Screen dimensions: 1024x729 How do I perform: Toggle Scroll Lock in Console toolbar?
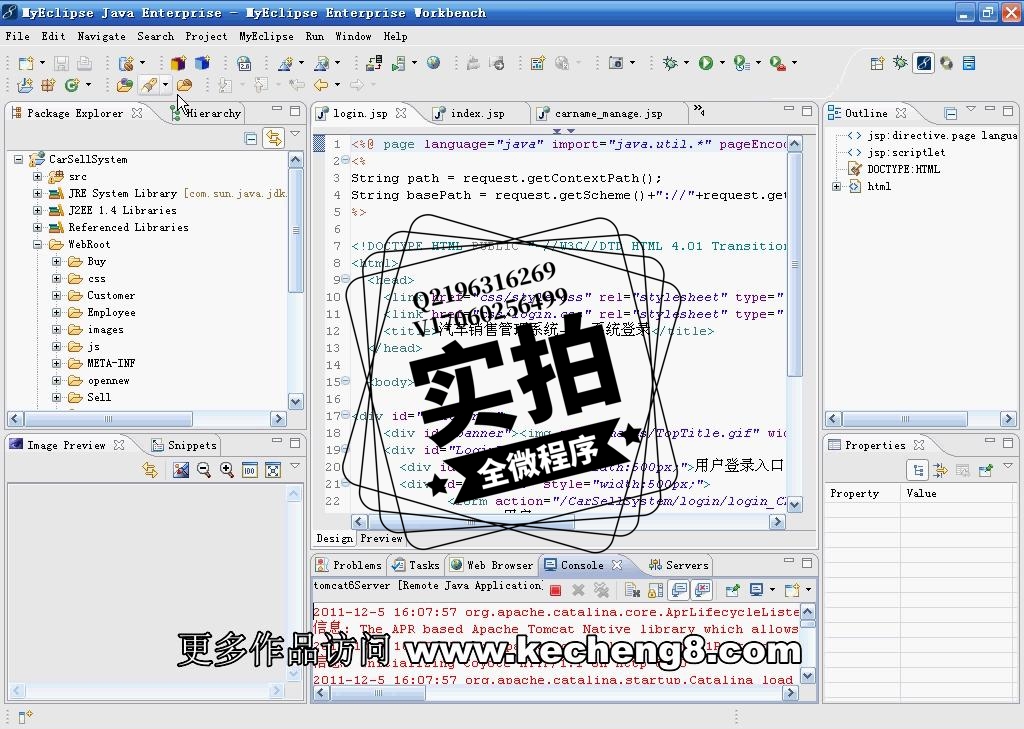pyautogui.click(x=655, y=591)
